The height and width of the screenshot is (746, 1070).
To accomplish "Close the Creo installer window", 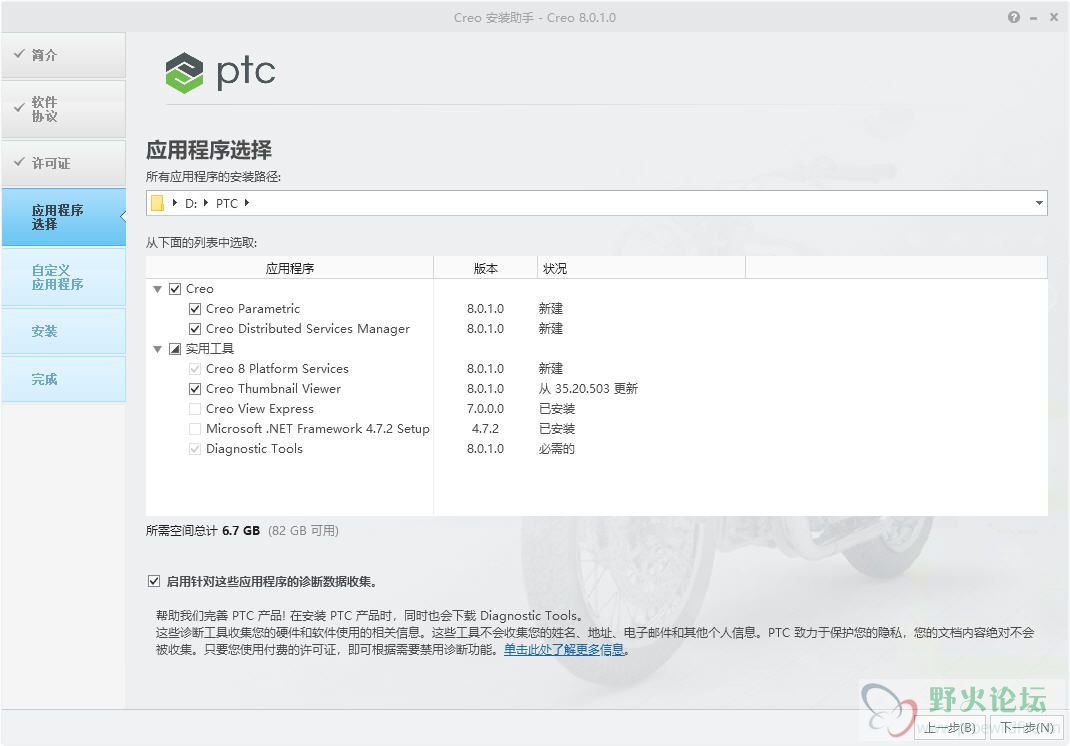I will [1054, 17].
